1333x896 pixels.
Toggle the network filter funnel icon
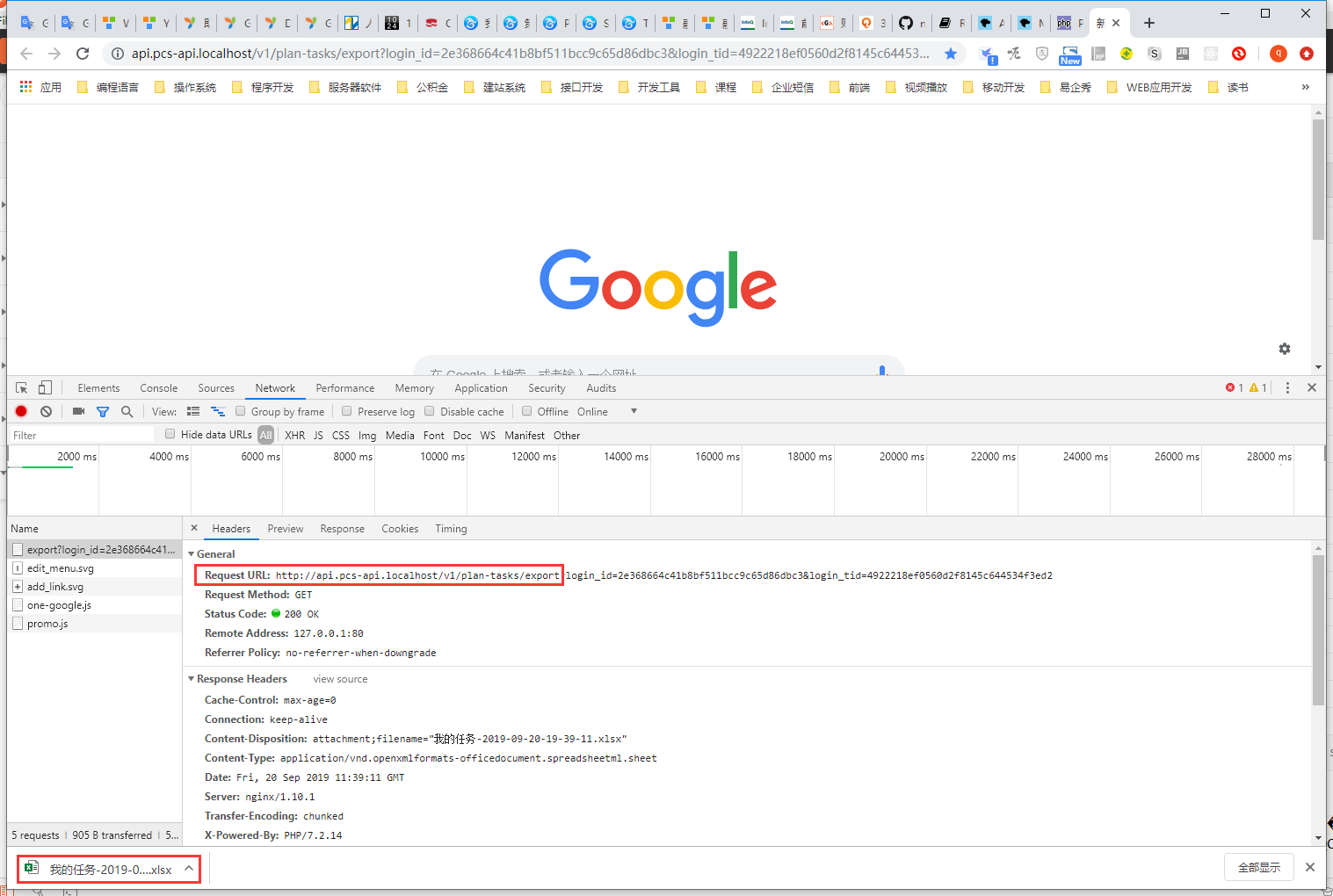point(103,411)
